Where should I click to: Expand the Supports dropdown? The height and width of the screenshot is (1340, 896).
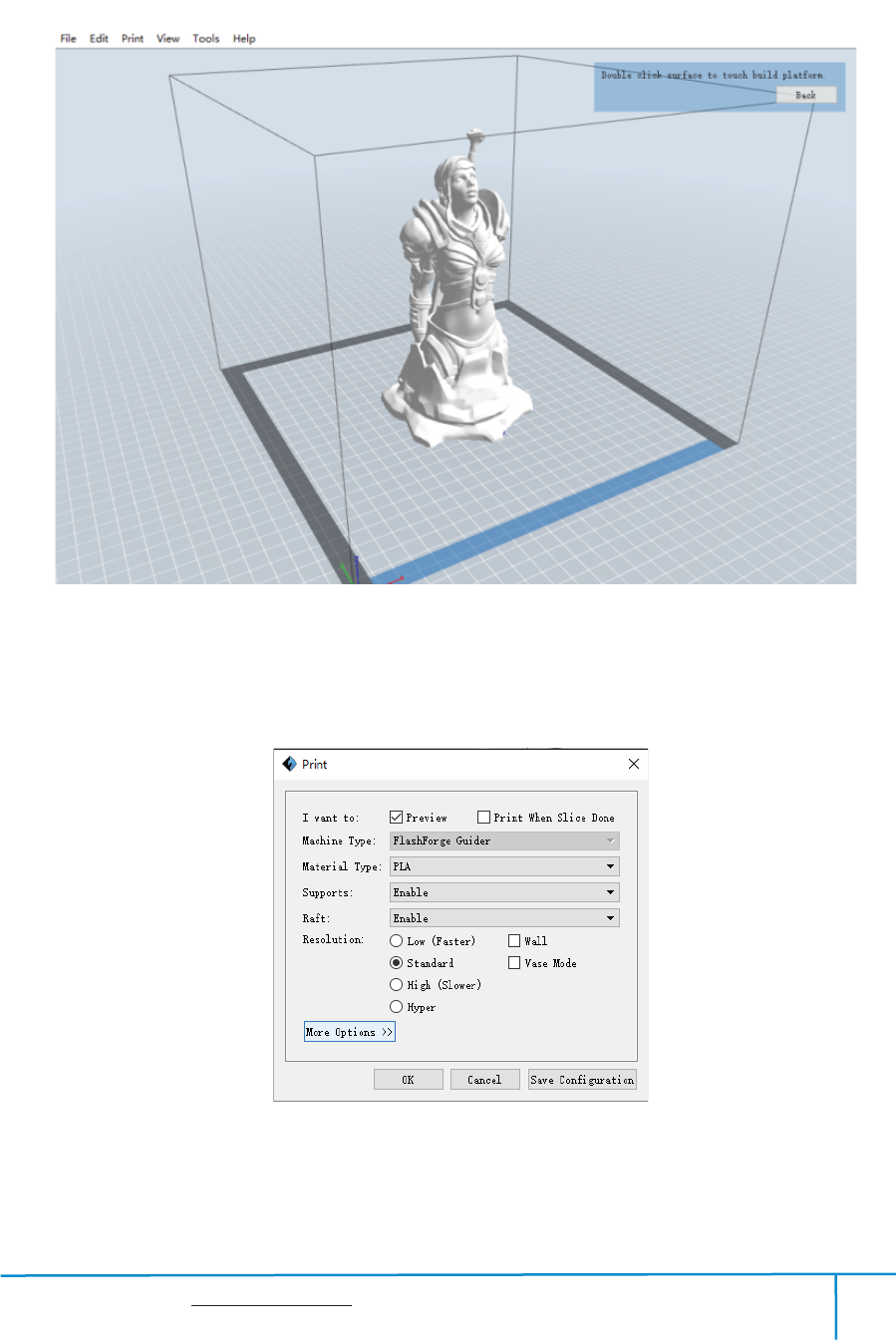click(x=504, y=892)
